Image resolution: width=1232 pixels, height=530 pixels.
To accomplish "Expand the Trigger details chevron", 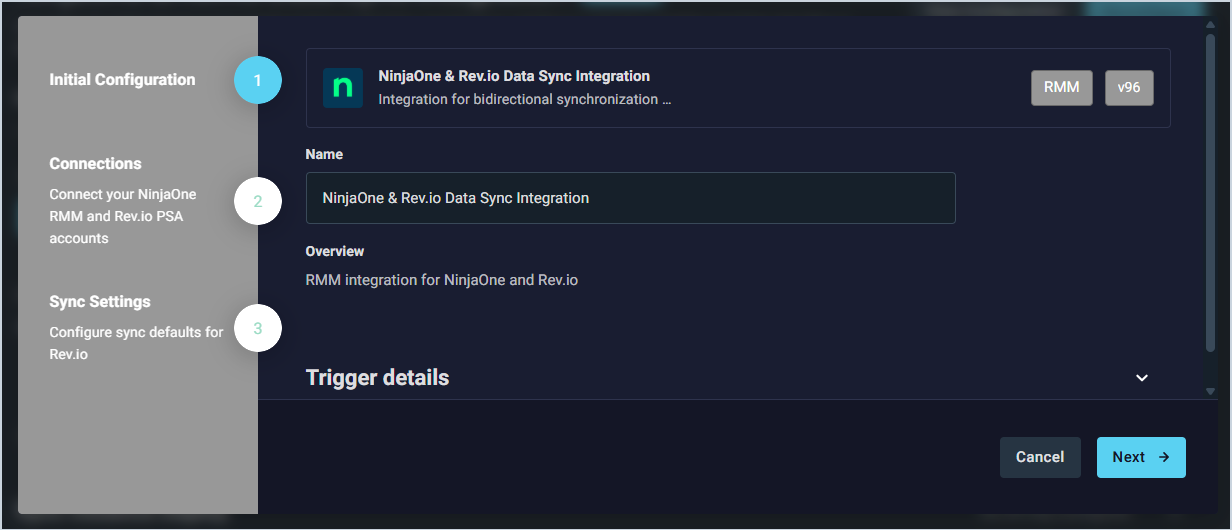I will 1142,378.
